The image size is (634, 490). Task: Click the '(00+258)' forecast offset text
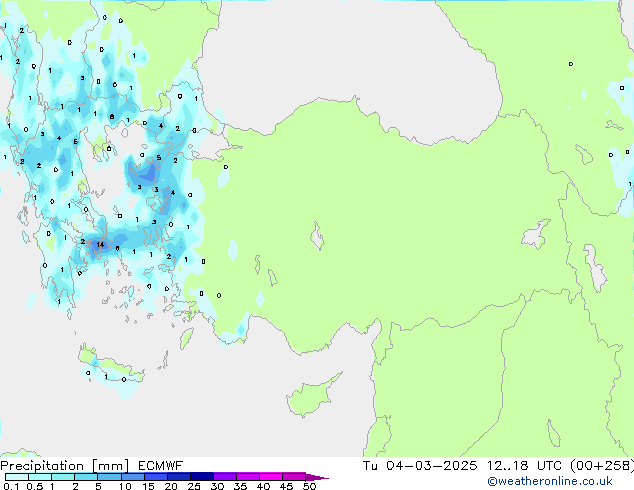coord(602,466)
